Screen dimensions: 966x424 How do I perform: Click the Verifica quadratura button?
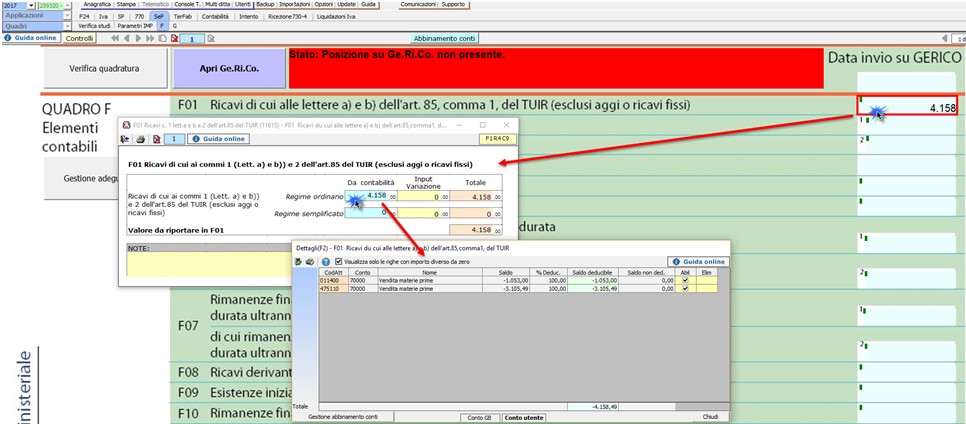point(104,69)
